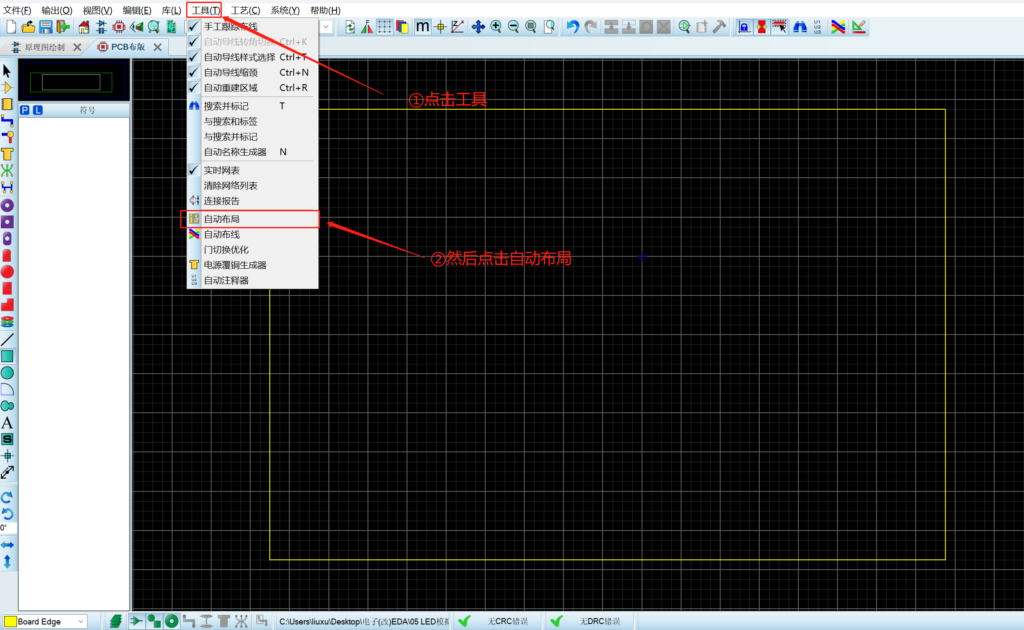Select the 2D text tool (A)
This screenshot has width=1024, height=630.
(x=7, y=422)
